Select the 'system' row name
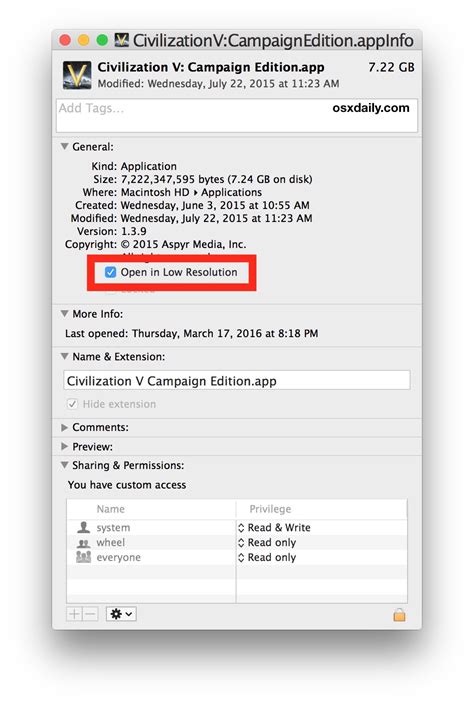The image size is (474, 704). point(113,528)
